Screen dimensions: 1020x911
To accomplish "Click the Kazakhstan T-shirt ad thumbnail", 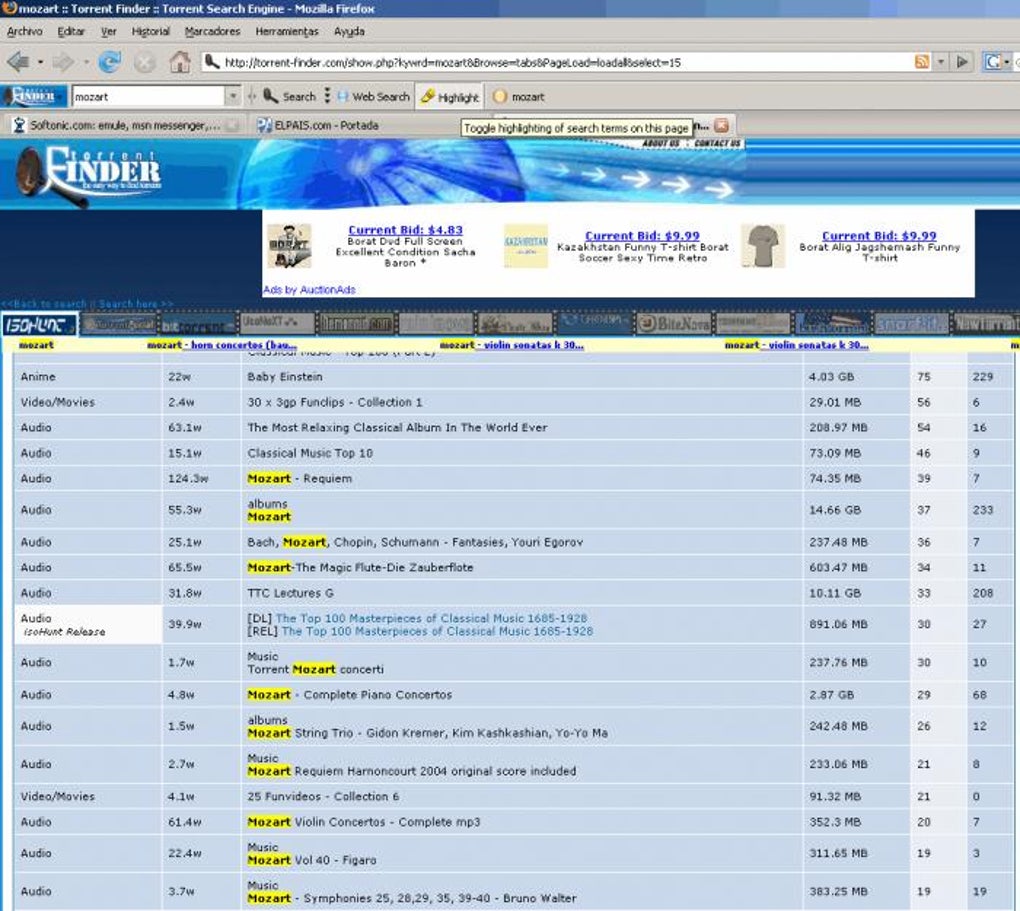I will point(526,246).
